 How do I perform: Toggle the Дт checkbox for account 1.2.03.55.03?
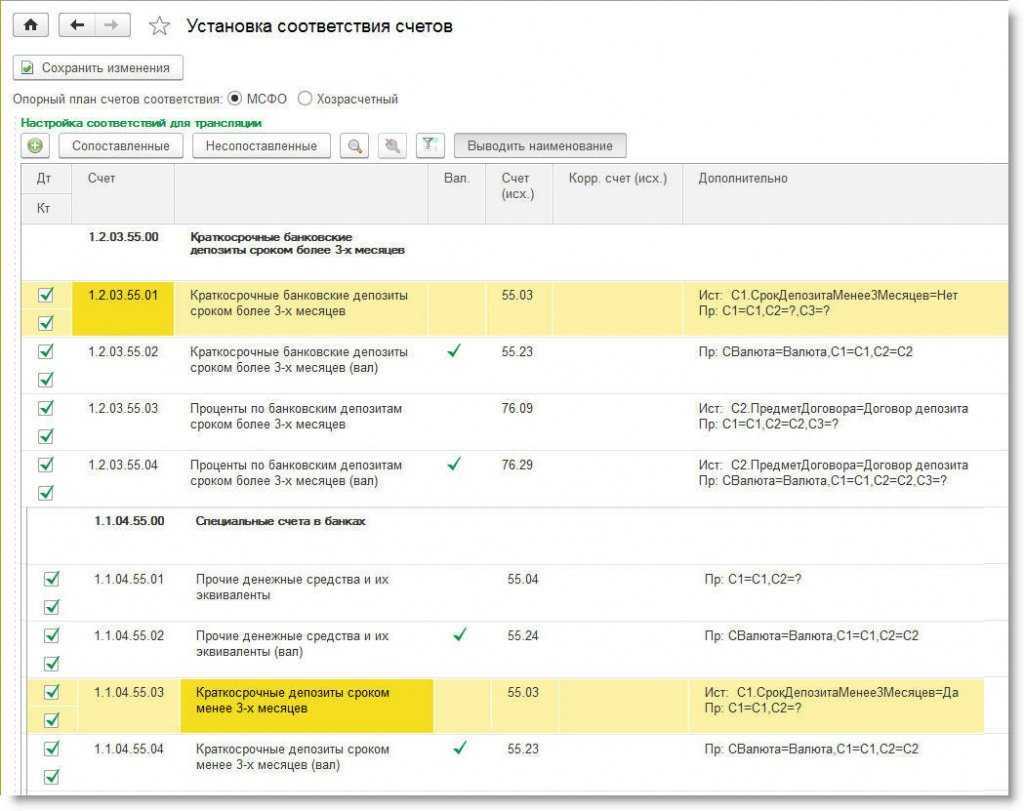coord(45,408)
